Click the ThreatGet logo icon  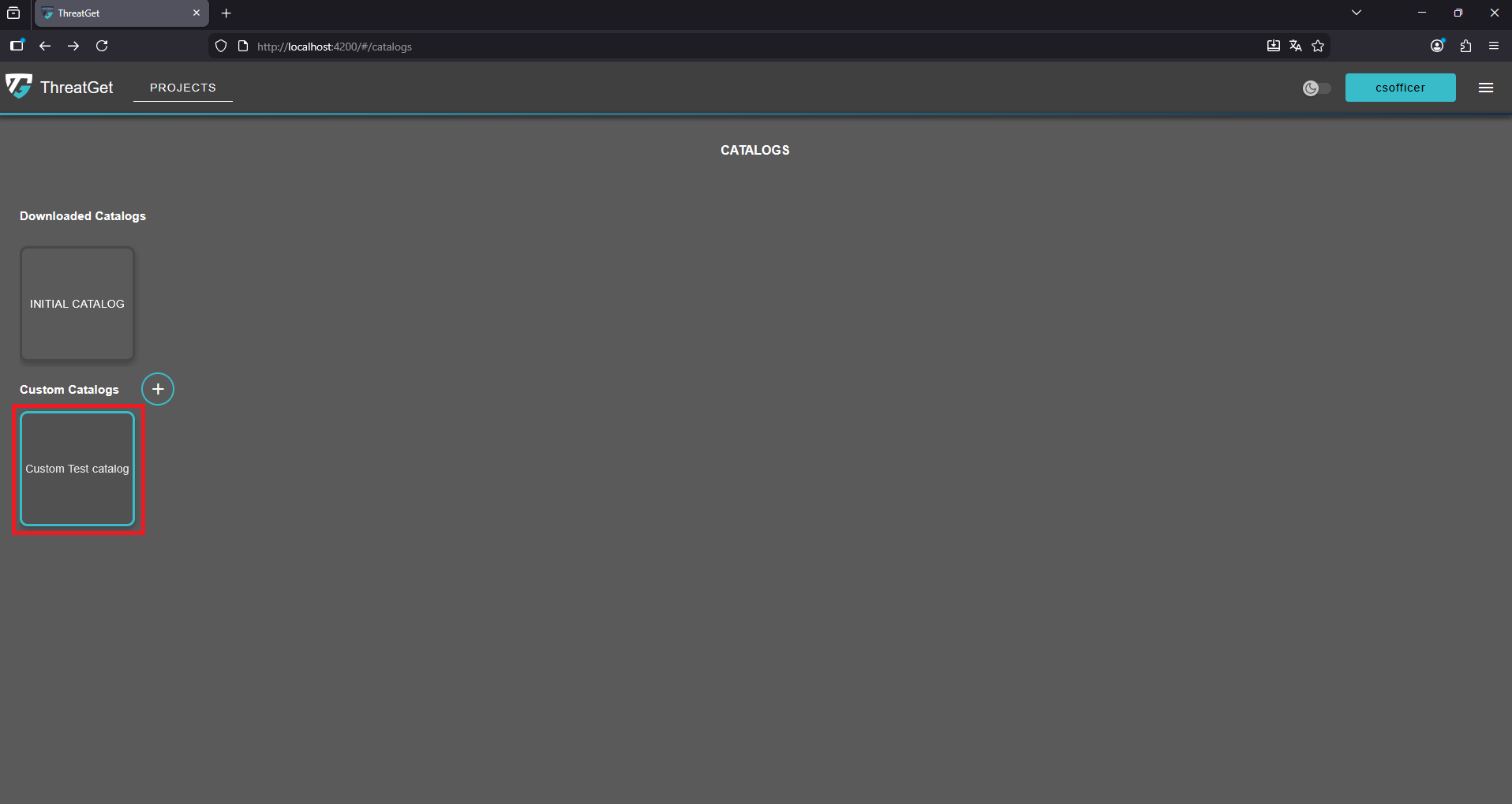tap(19, 86)
